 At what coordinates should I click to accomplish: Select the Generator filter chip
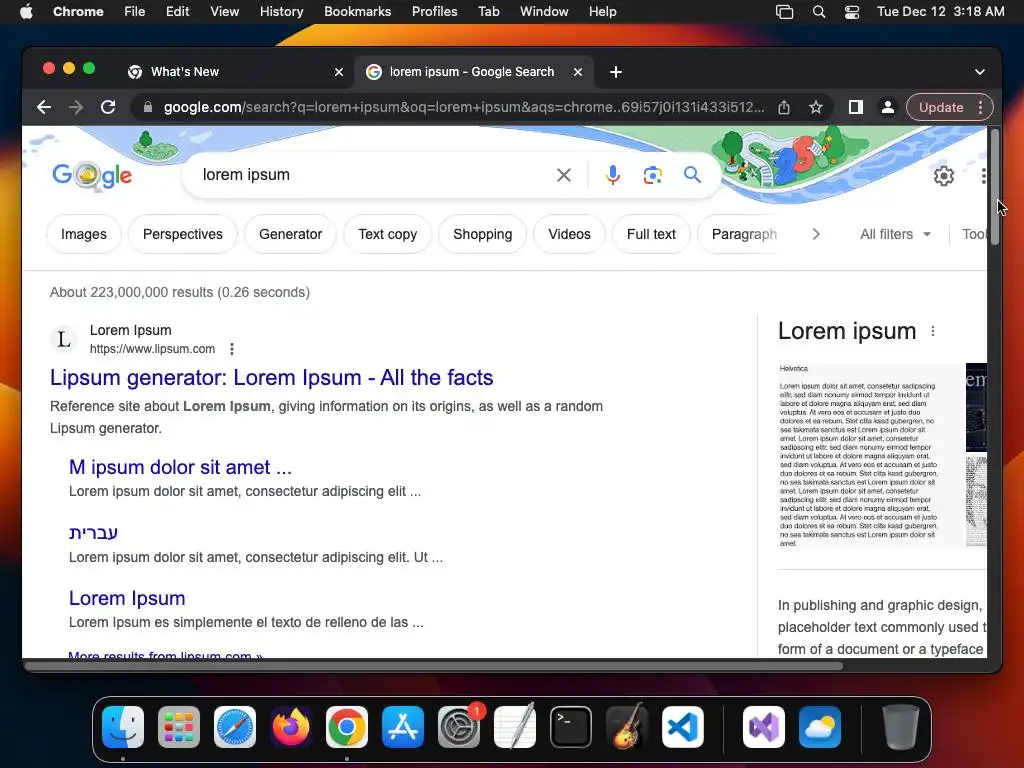pos(291,234)
